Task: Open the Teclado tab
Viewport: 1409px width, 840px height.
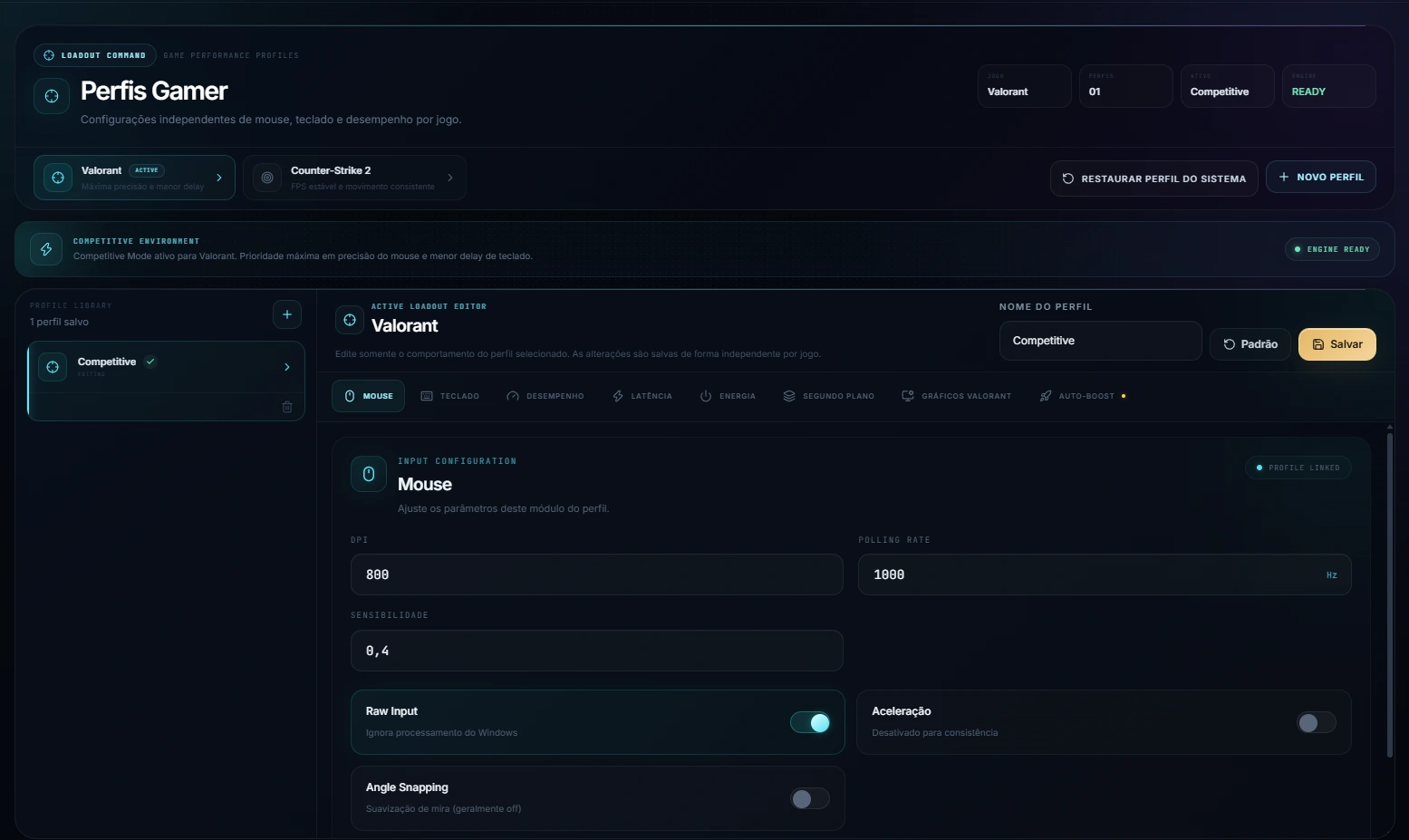Action: pos(450,396)
